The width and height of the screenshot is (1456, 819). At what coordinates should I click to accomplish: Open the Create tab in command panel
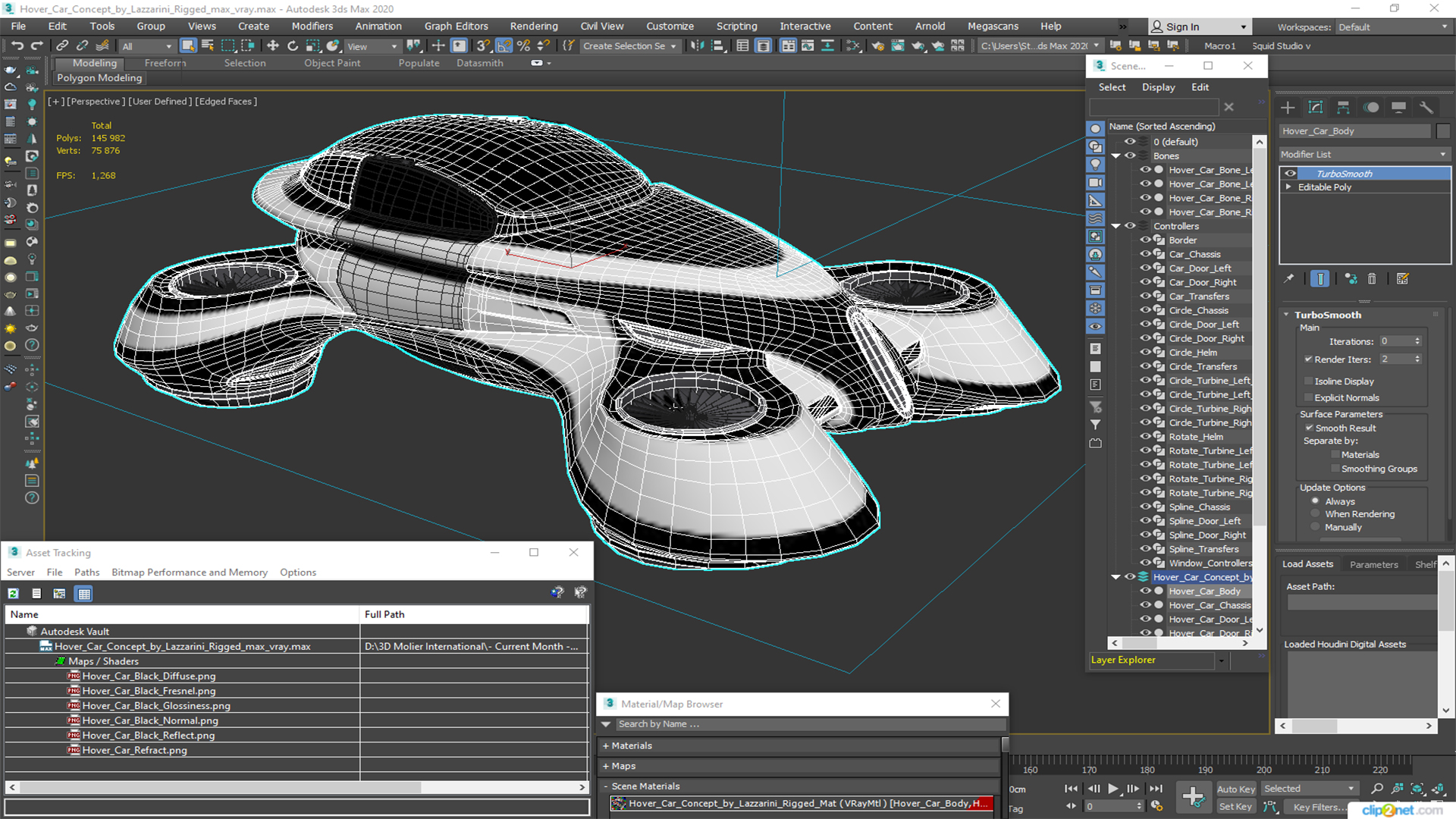pyautogui.click(x=1288, y=108)
